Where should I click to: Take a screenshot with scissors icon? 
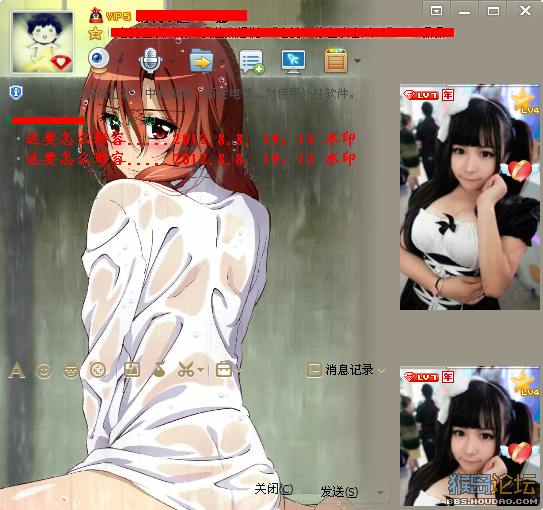click(x=186, y=369)
